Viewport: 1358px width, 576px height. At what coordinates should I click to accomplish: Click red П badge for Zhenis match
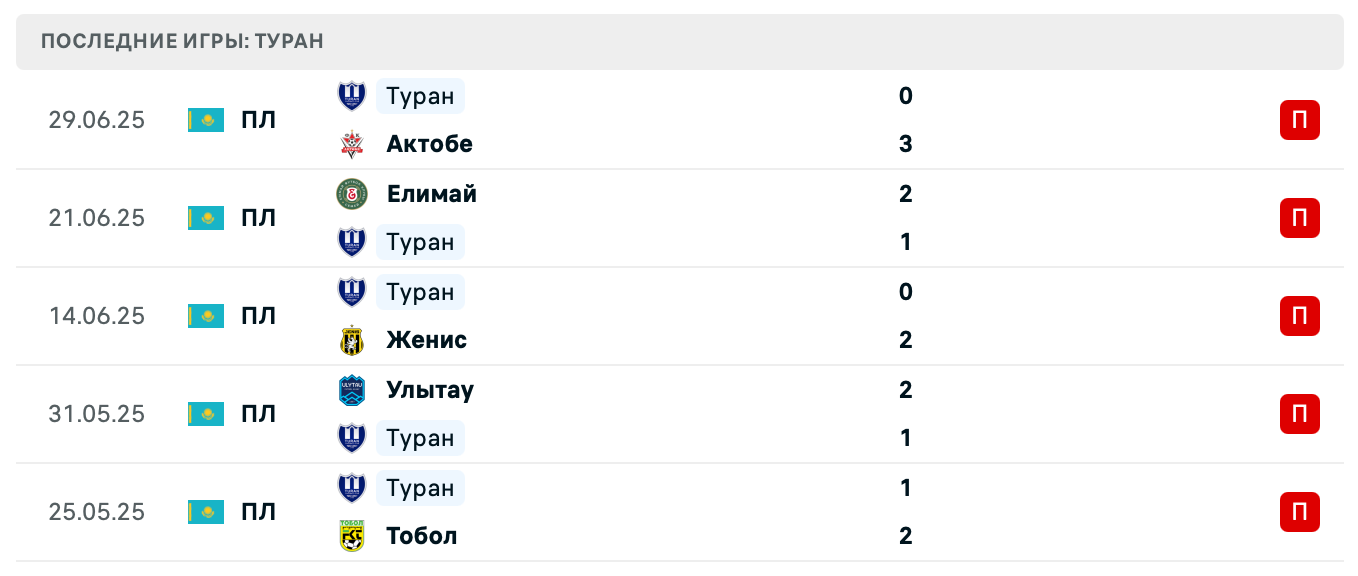(x=1299, y=316)
